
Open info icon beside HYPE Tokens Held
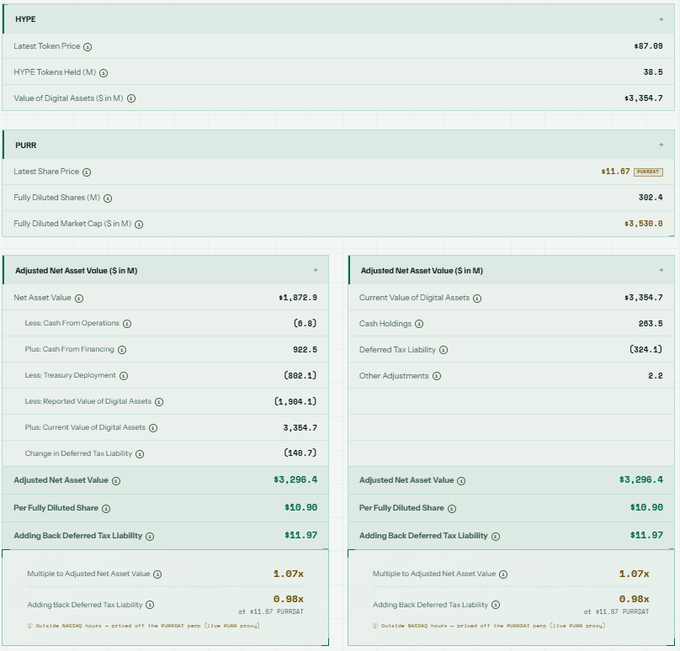pos(103,73)
